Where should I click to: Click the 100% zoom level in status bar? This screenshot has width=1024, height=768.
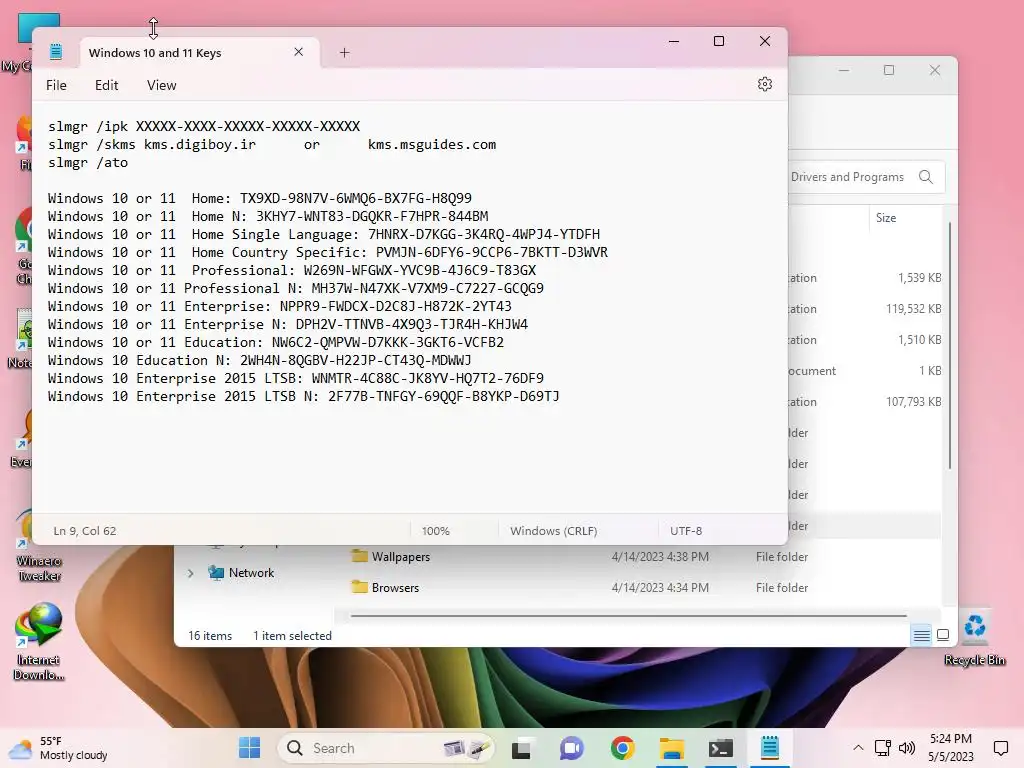[436, 531]
